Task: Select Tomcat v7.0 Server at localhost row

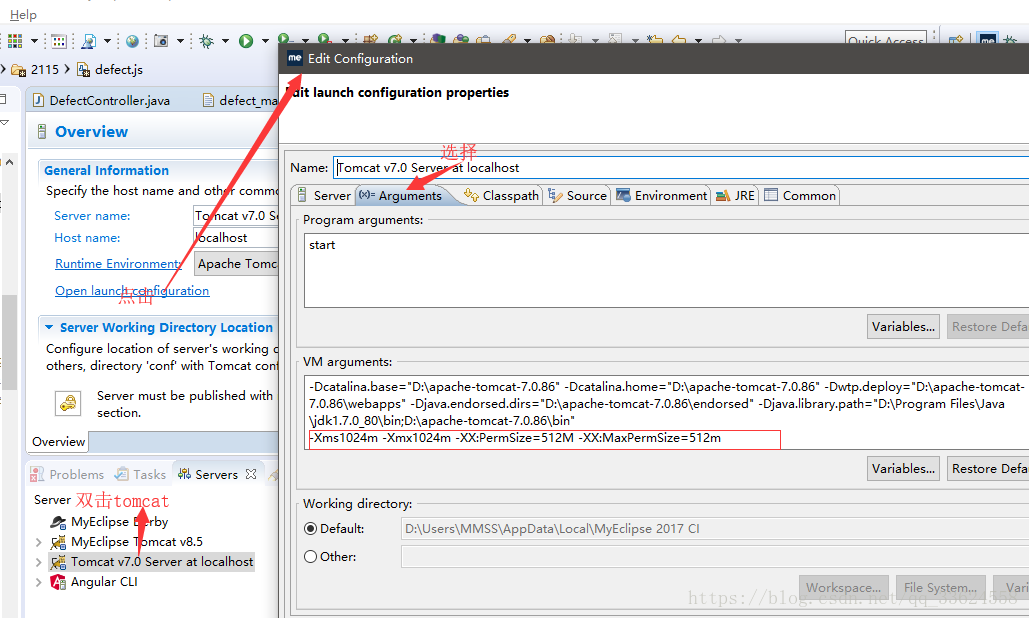Action: coord(151,562)
